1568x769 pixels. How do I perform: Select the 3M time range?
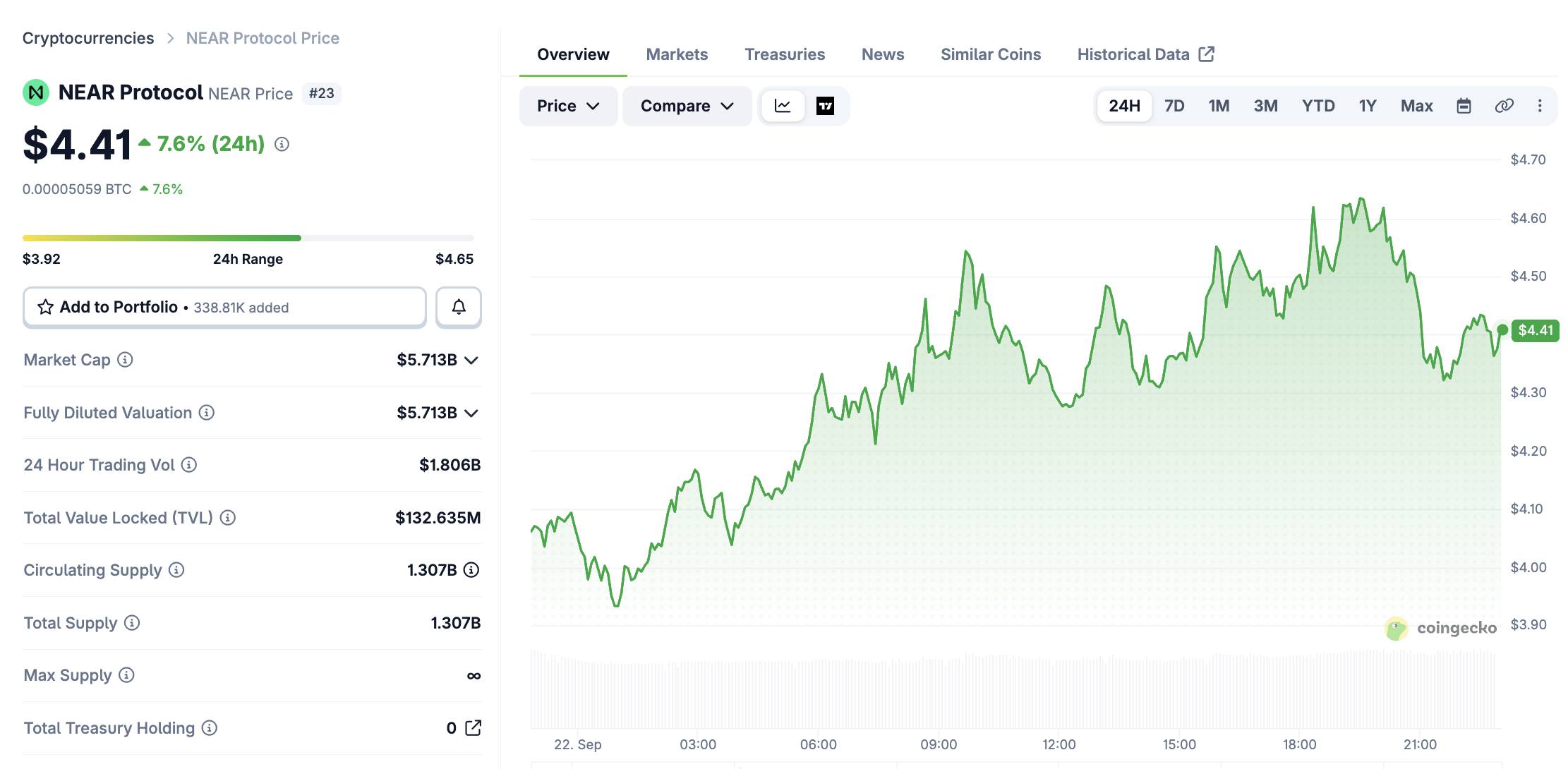[x=1265, y=106]
